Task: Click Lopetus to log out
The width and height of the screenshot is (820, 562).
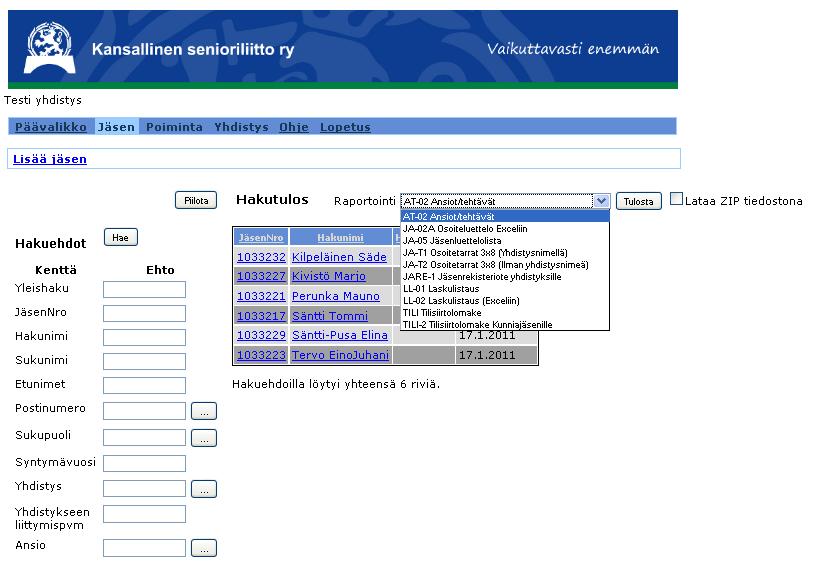Action: coord(345,127)
